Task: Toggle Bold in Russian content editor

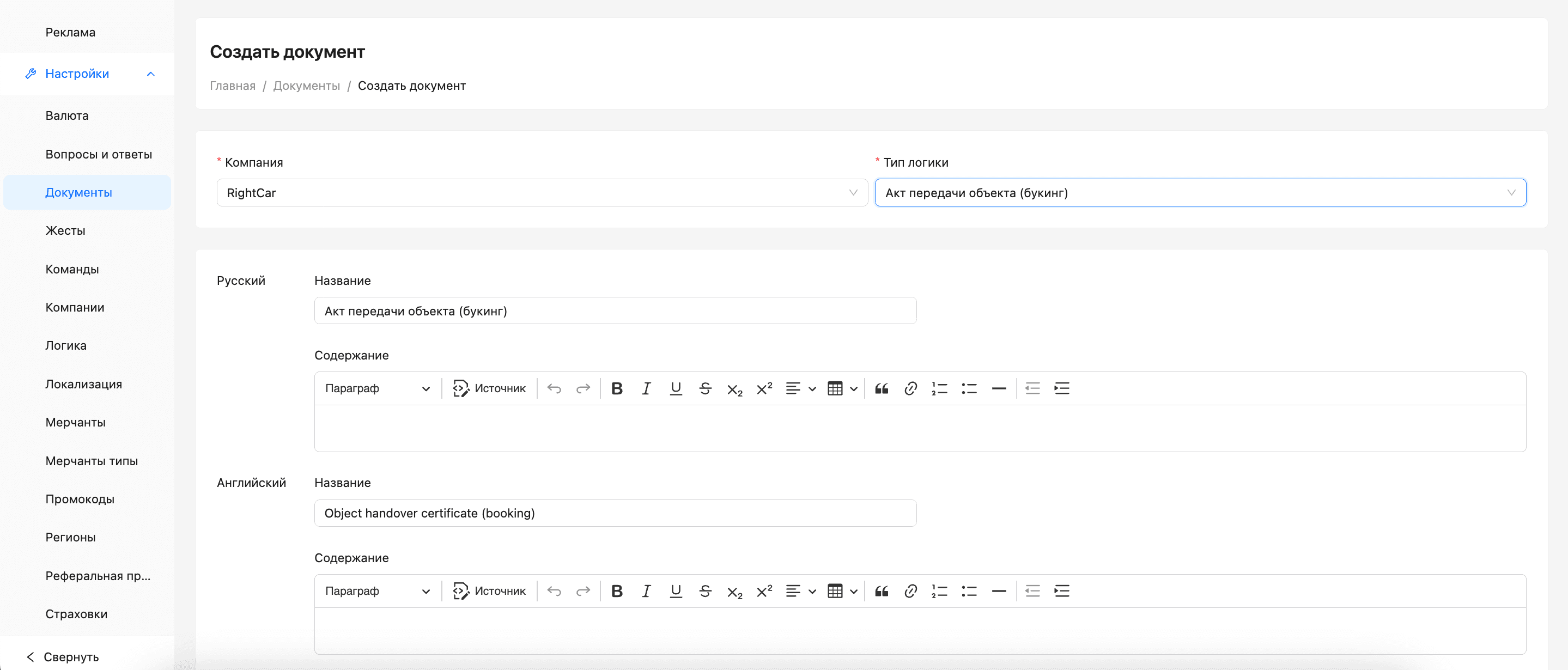Action: coord(617,388)
